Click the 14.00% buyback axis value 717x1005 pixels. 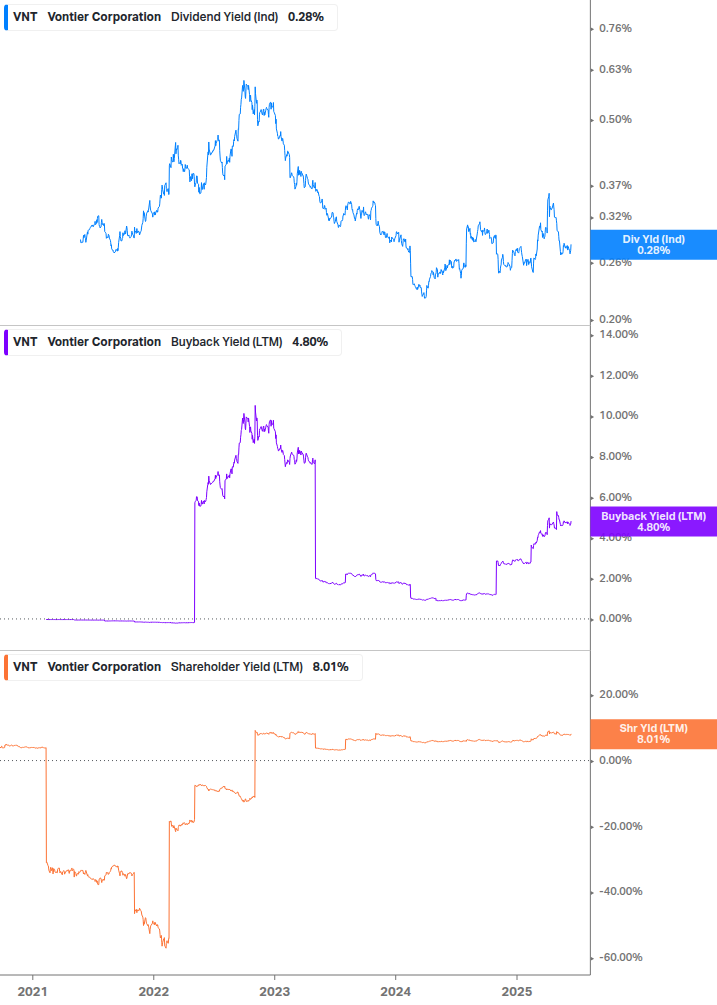tap(618, 335)
